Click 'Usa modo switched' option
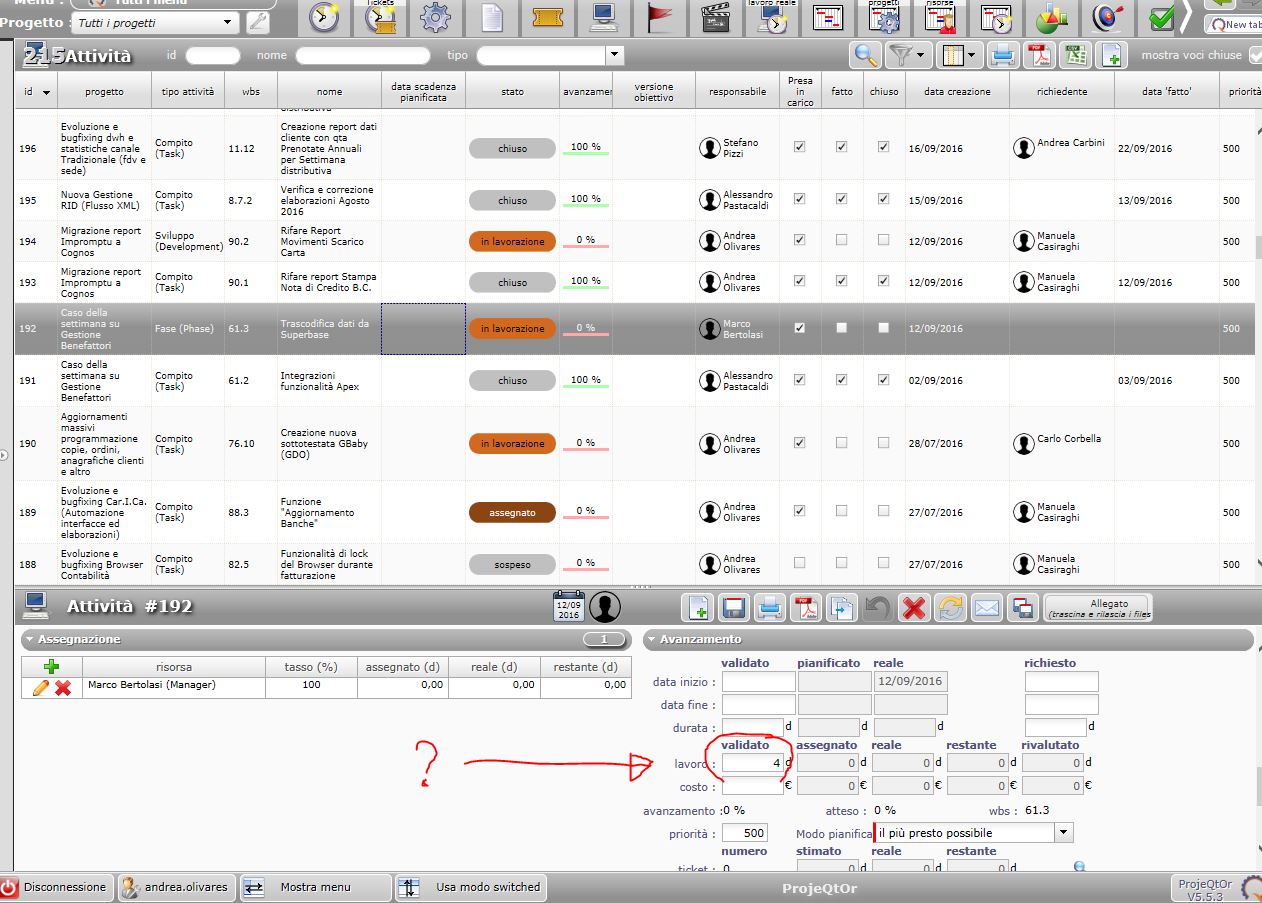 click(487, 887)
